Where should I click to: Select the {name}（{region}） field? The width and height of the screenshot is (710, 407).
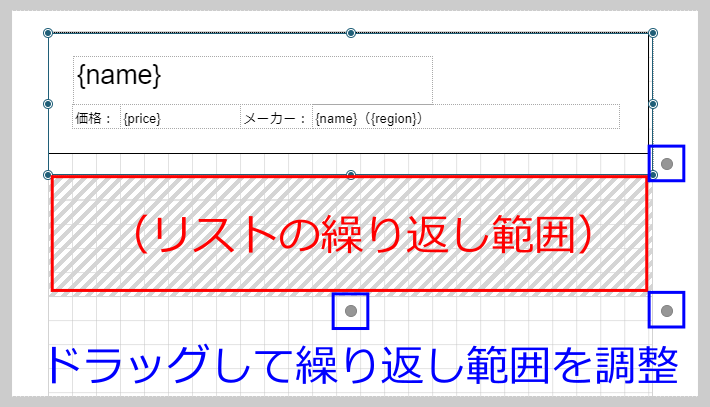(x=466, y=117)
